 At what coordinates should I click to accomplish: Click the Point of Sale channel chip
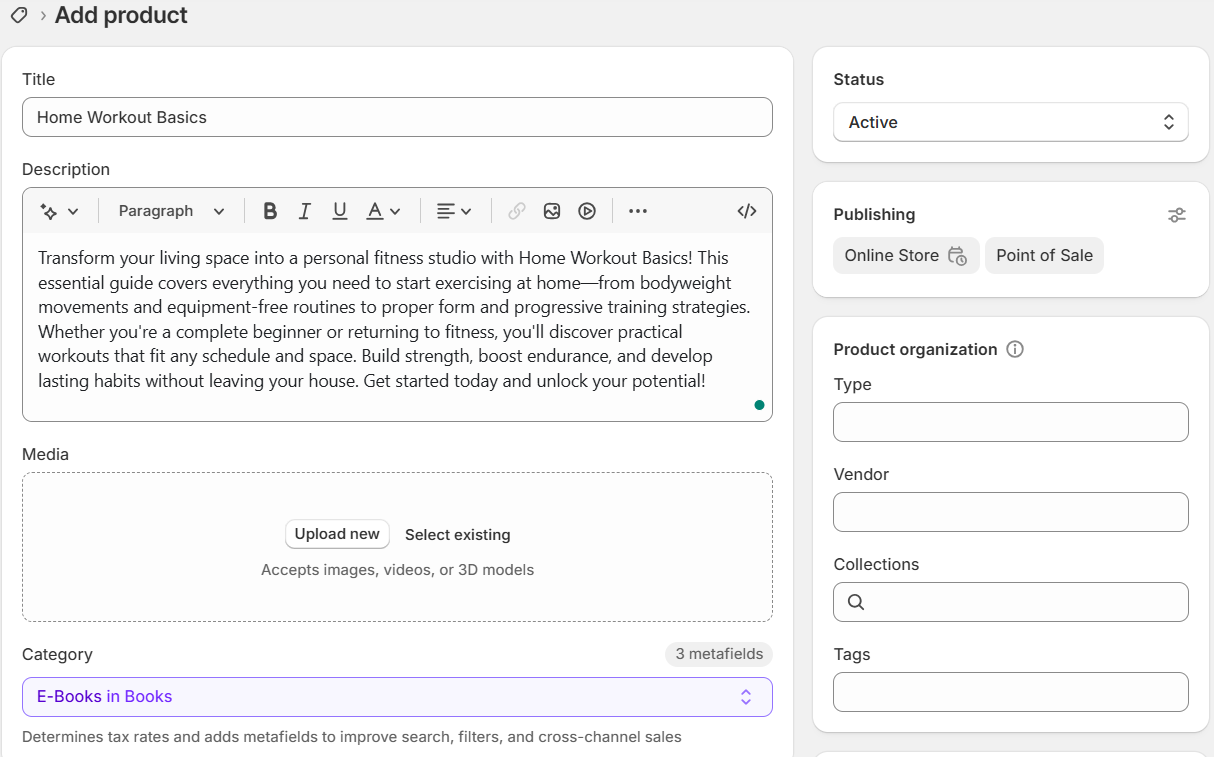click(x=1044, y=255)
